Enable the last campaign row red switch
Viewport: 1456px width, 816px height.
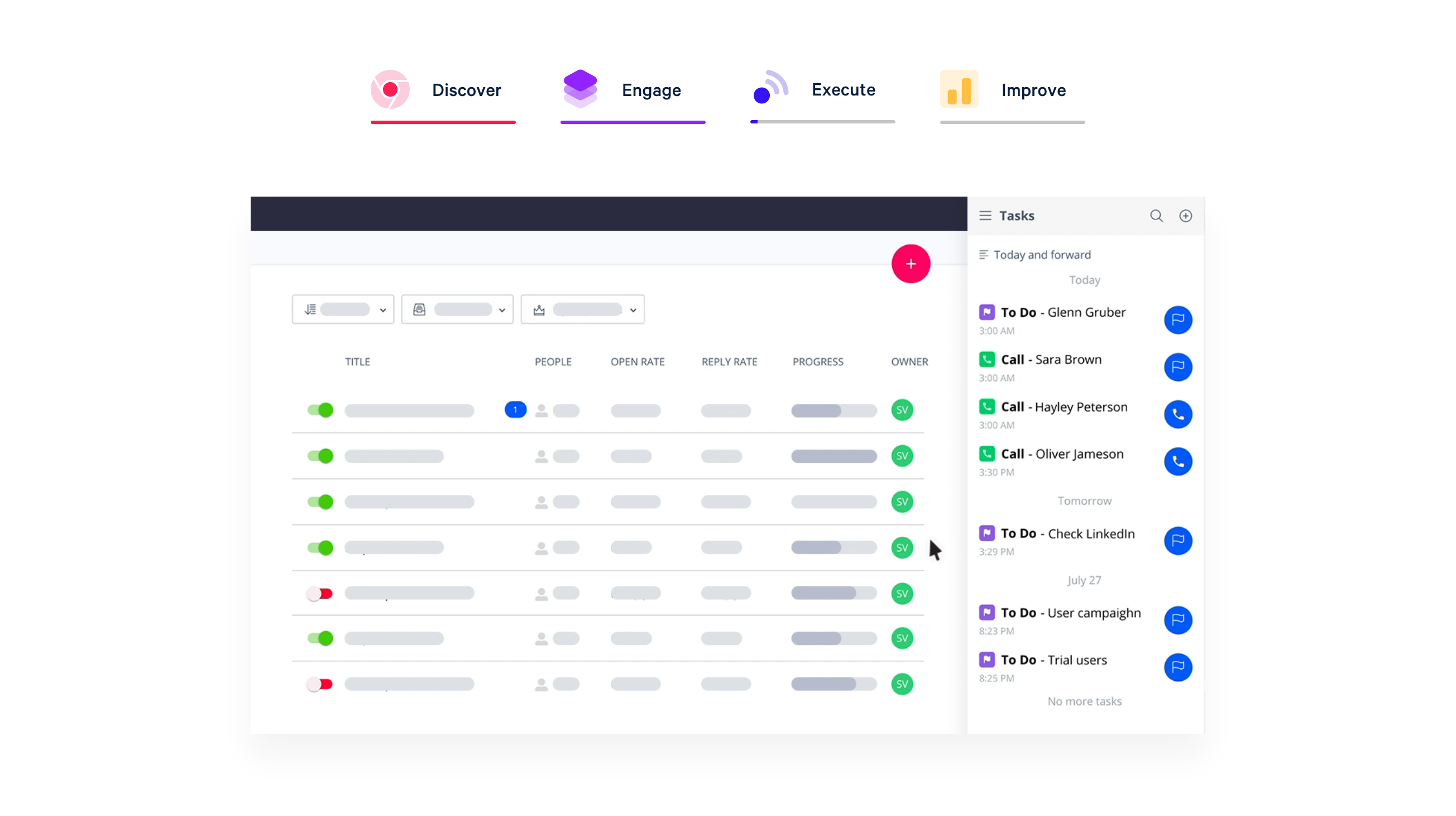coord(319,684)
